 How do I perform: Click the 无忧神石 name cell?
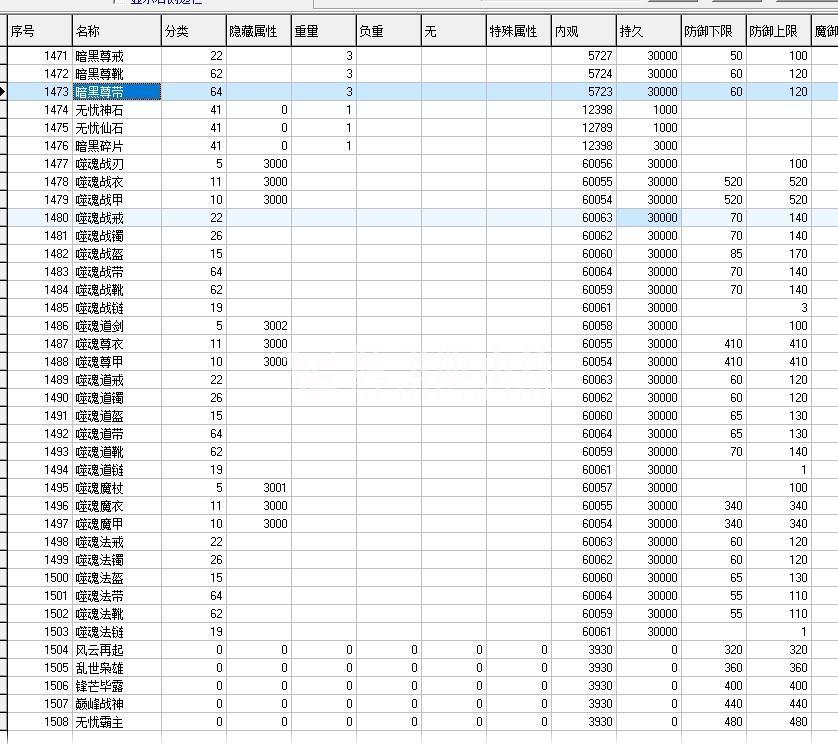point(117,110)
